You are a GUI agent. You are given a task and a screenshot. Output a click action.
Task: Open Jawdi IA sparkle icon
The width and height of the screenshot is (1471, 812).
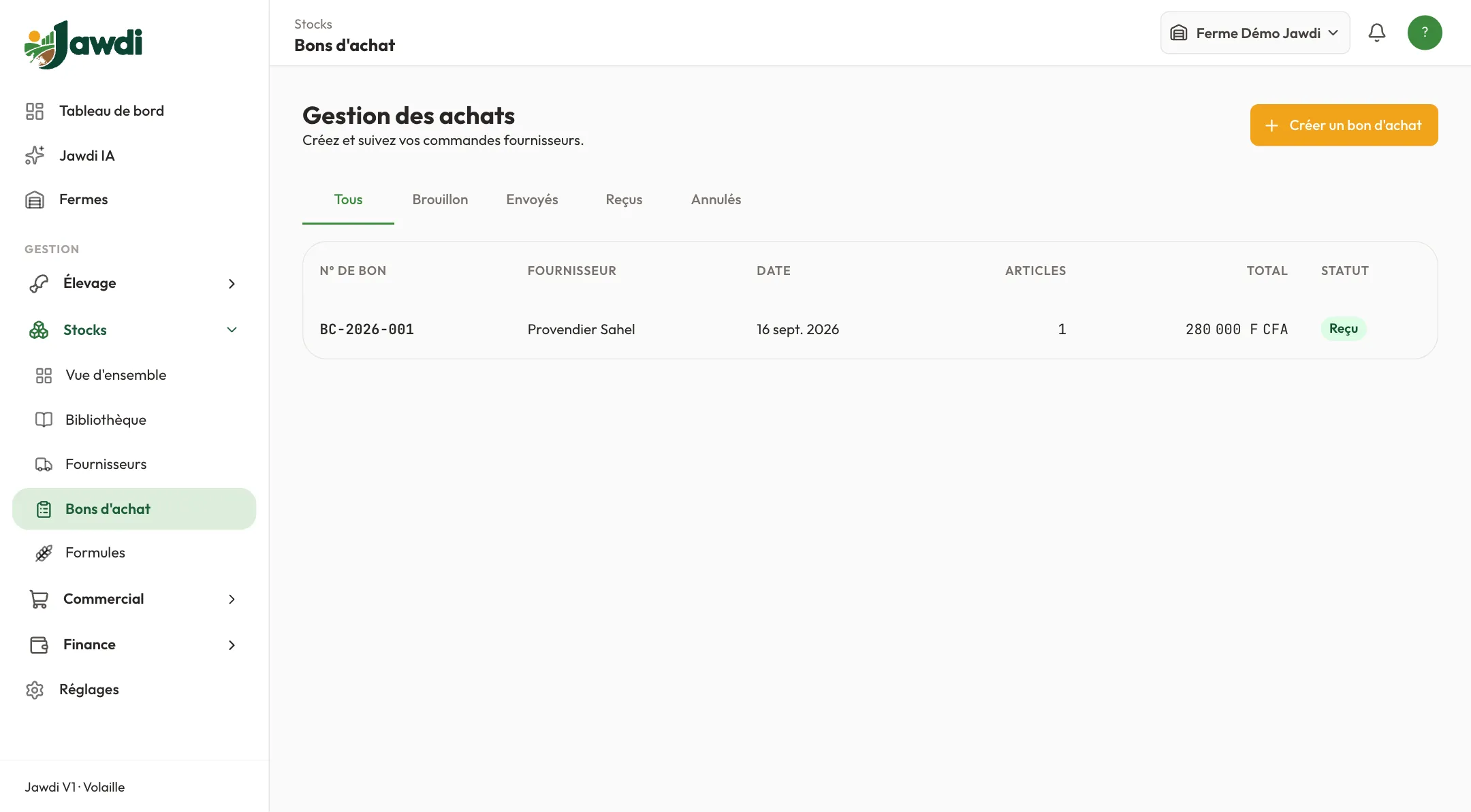click(x=35, y=156)
